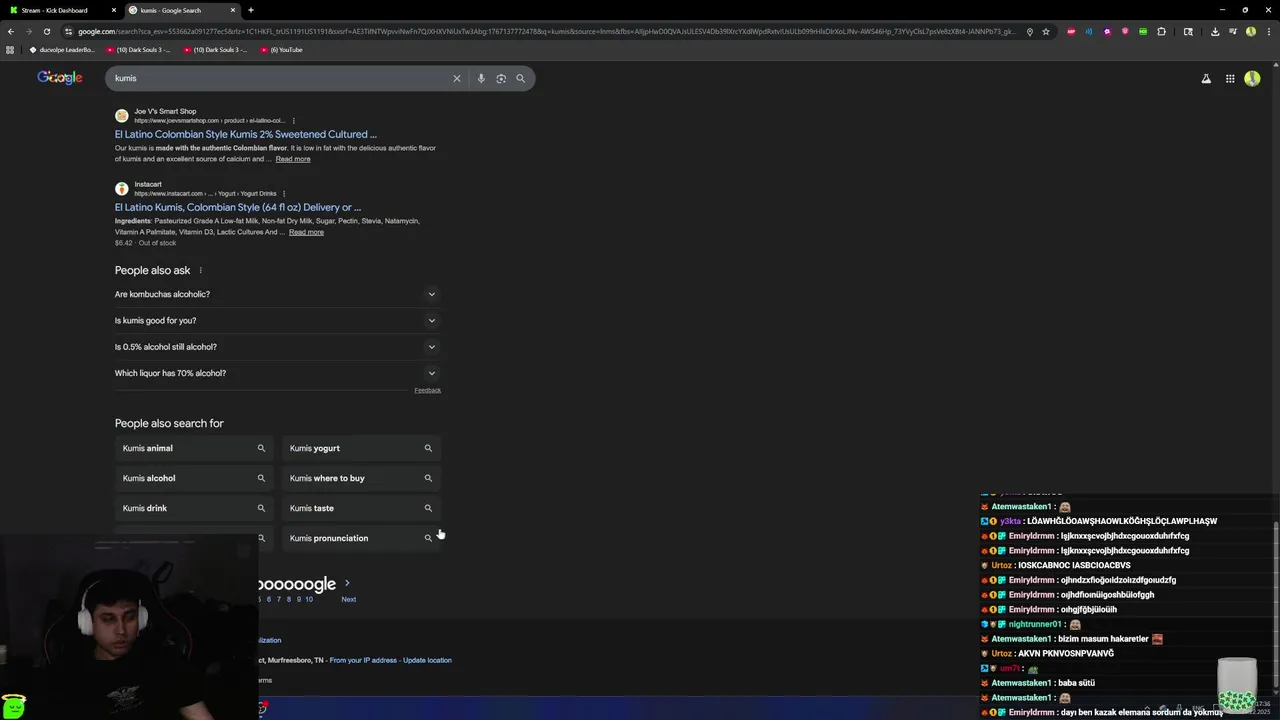Submit search with the magnifier icon
This screenshot has width=1280, height=720.
tap(520, 78)
